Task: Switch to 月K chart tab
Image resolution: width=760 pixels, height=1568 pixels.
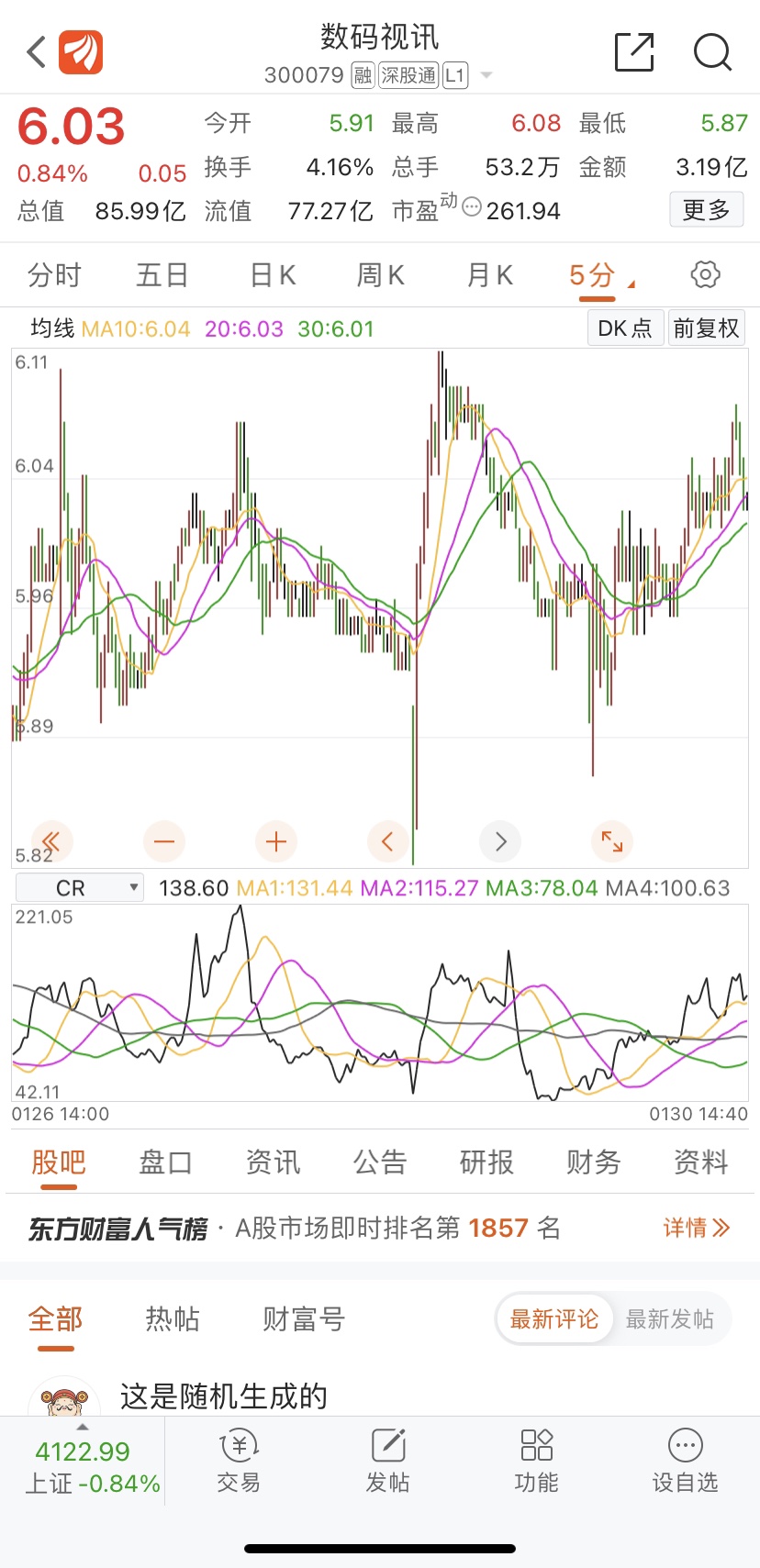Action: click(x=489, y=274)
